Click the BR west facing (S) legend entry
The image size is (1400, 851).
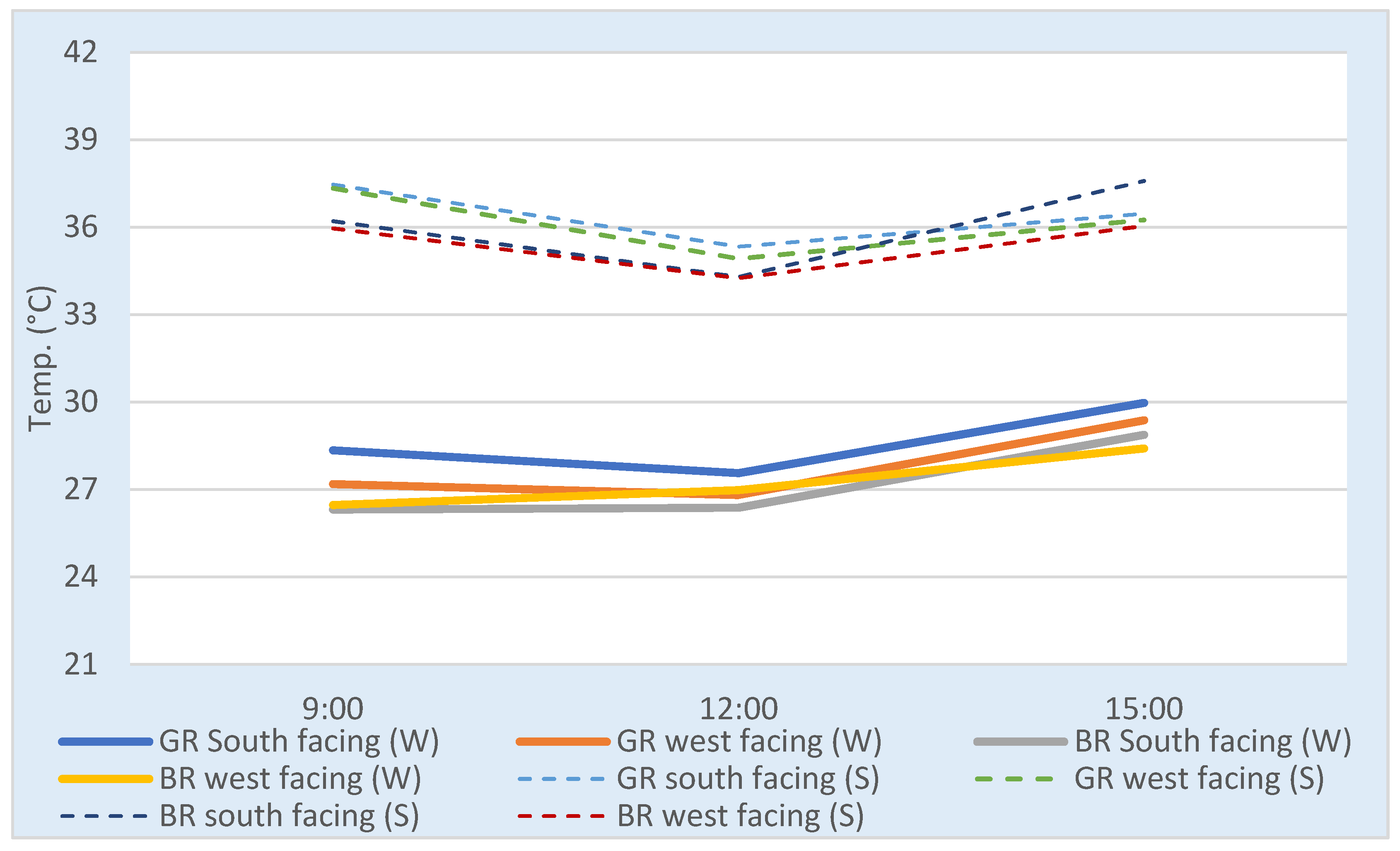(x=740, y=816)
